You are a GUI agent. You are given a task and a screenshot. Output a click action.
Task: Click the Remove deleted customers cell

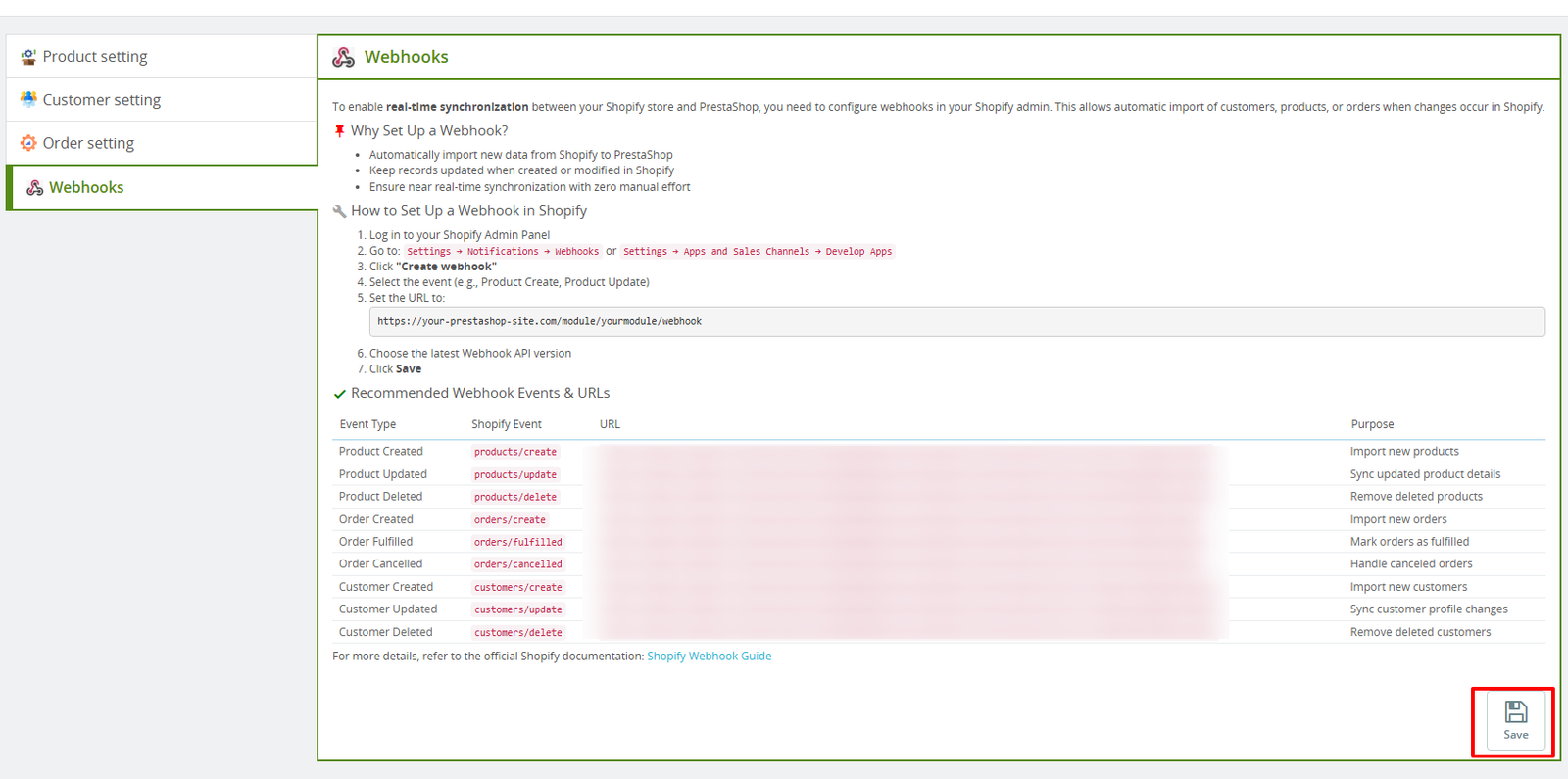[1420, 632]
